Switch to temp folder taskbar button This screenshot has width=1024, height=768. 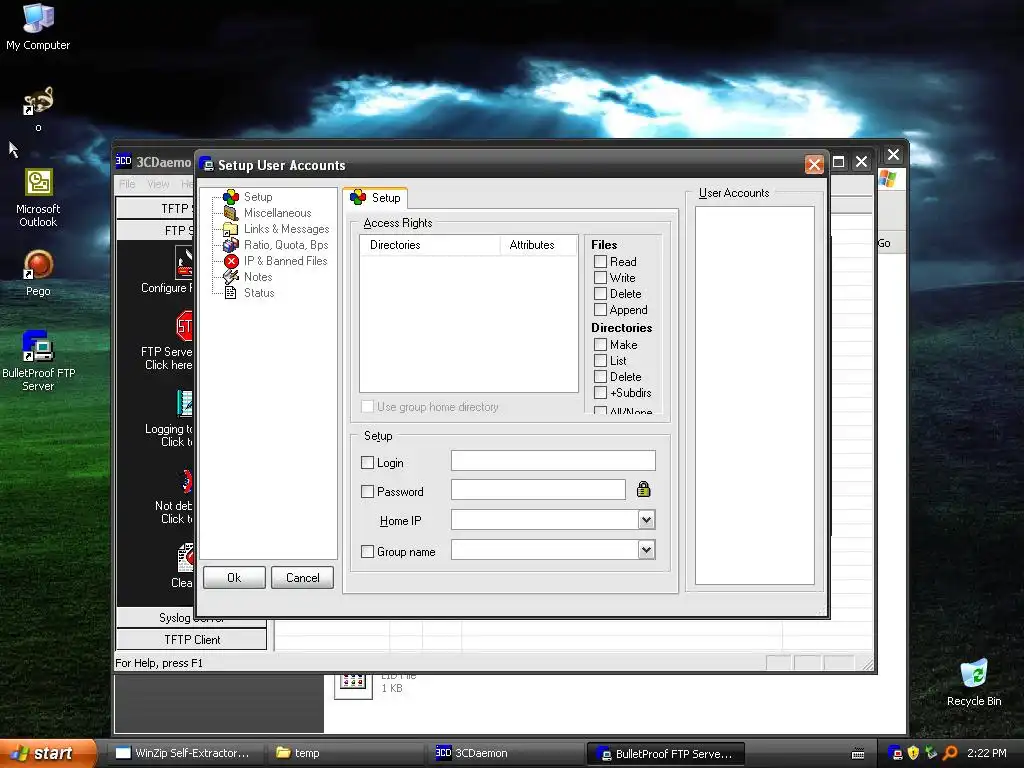pos(345,753)
